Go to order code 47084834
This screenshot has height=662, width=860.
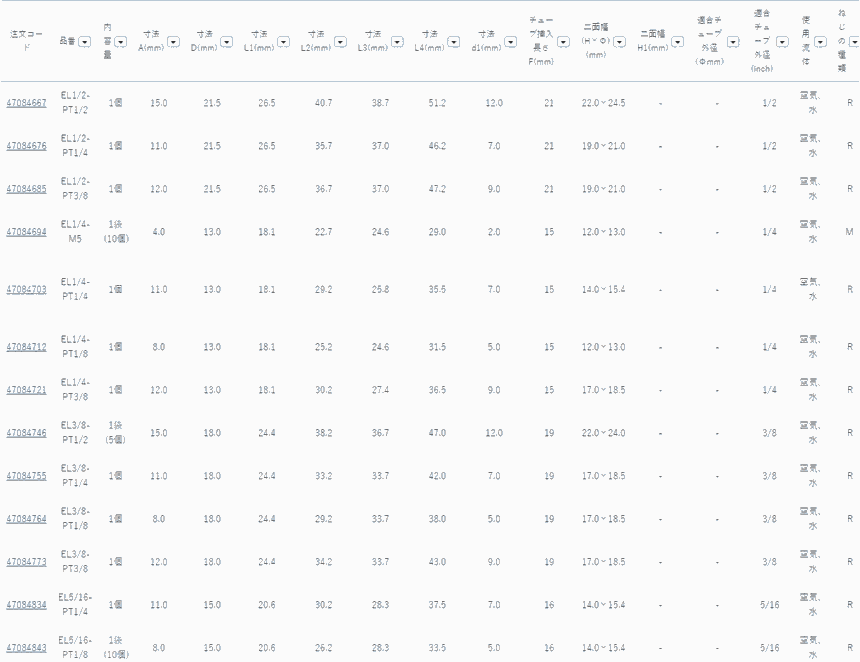(26, 605)
